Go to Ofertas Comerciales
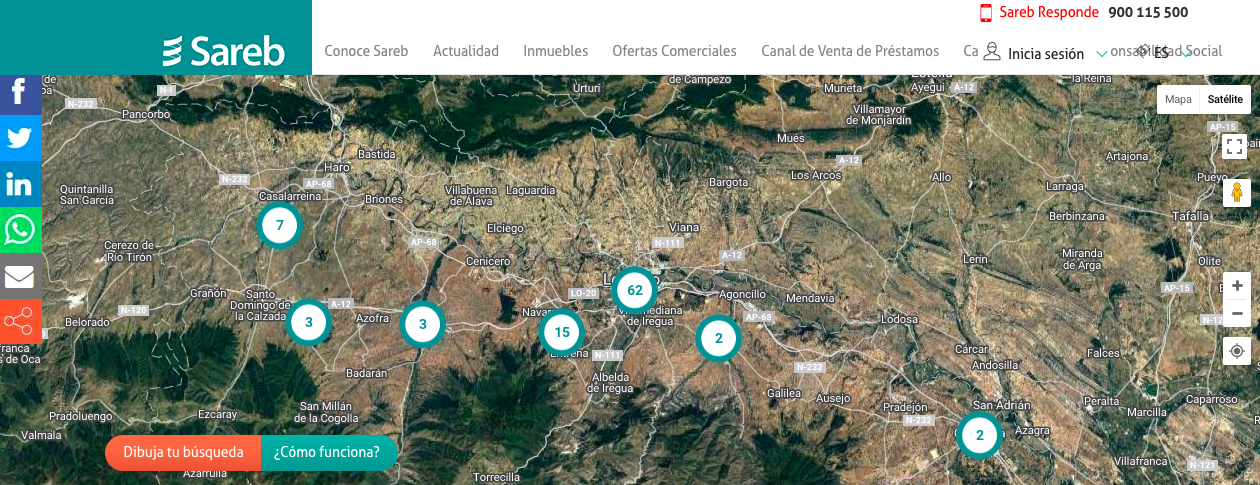The width and height of the screenshot is (1260, 485). 674,51
